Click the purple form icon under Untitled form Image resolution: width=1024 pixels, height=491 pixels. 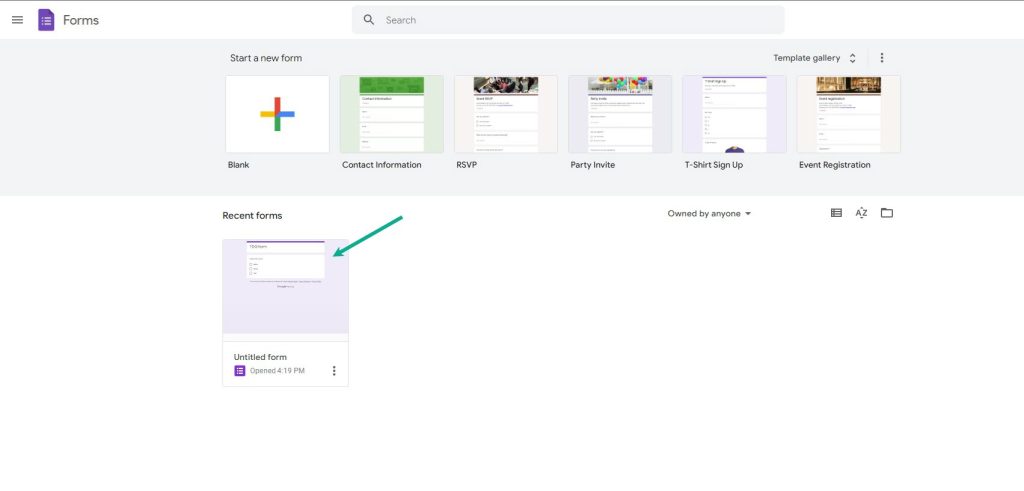click(x=240, y=371)
